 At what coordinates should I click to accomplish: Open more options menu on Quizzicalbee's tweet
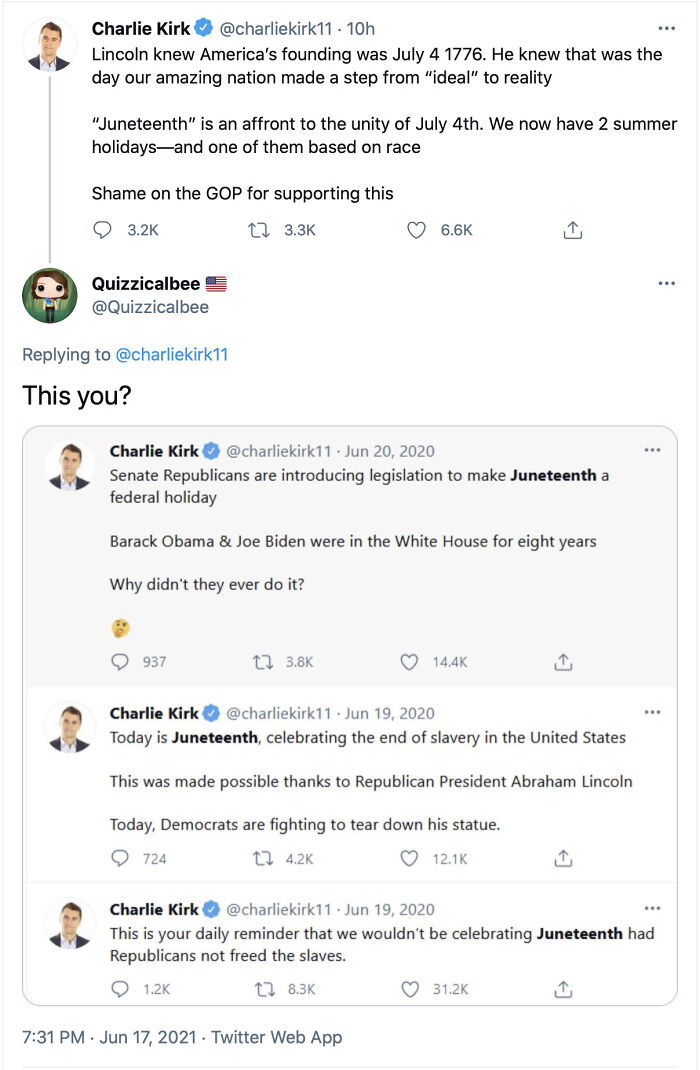click(x=666, y=284)
